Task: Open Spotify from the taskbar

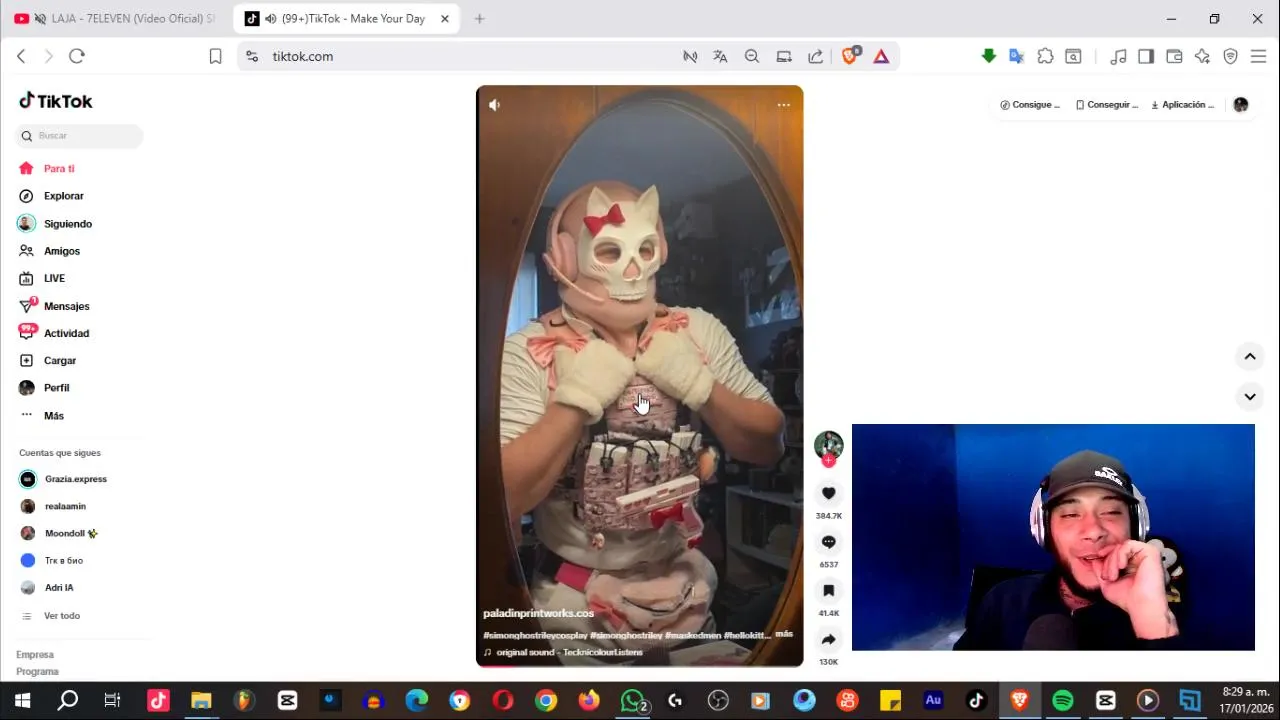Action: (1063, 701)
